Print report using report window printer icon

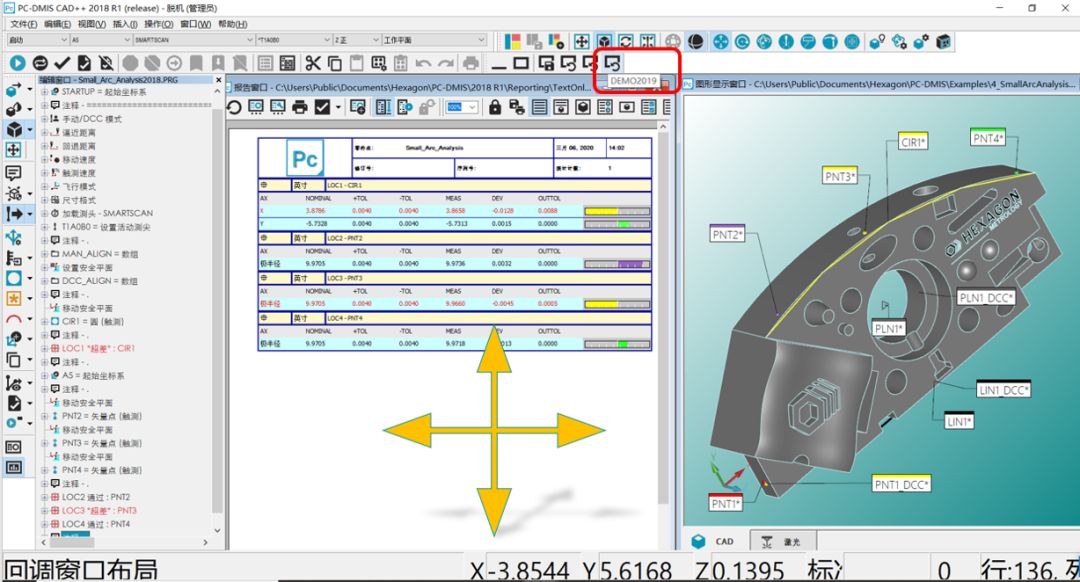click(300, 107)
